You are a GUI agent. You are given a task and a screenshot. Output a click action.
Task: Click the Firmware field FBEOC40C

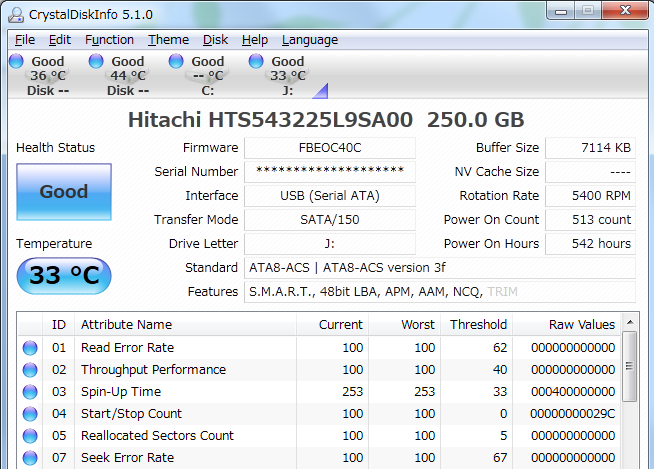coord(330,148)
